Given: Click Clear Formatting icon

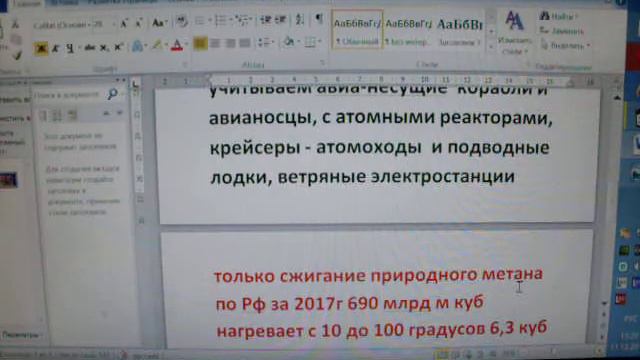Looking at the screenshot, I should [x=182, y=20].
